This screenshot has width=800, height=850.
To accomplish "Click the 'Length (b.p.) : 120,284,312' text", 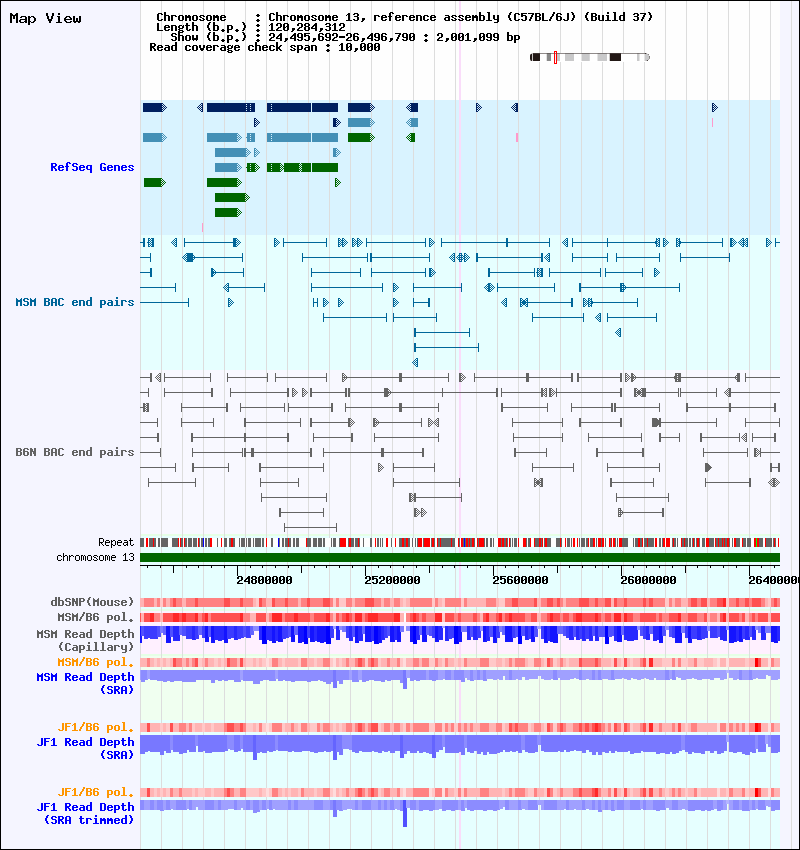I will click(x=251, y=27).
